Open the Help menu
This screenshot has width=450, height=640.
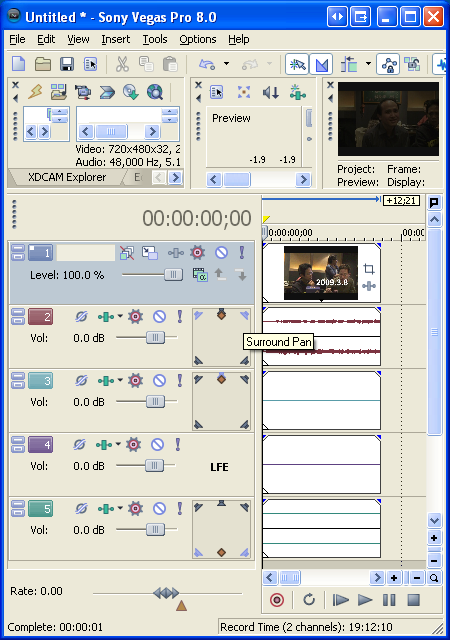tap(238, 39)
